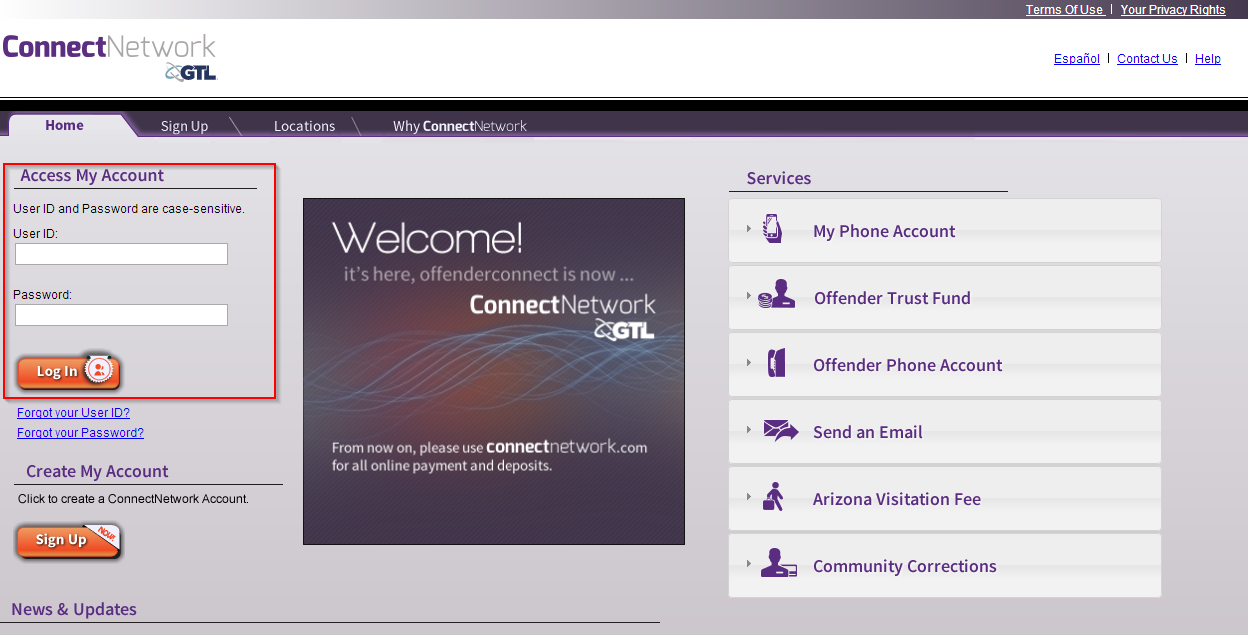Screen dimensions: 1248x635
Task: Click the Services heading
Action: click(779, 178)
